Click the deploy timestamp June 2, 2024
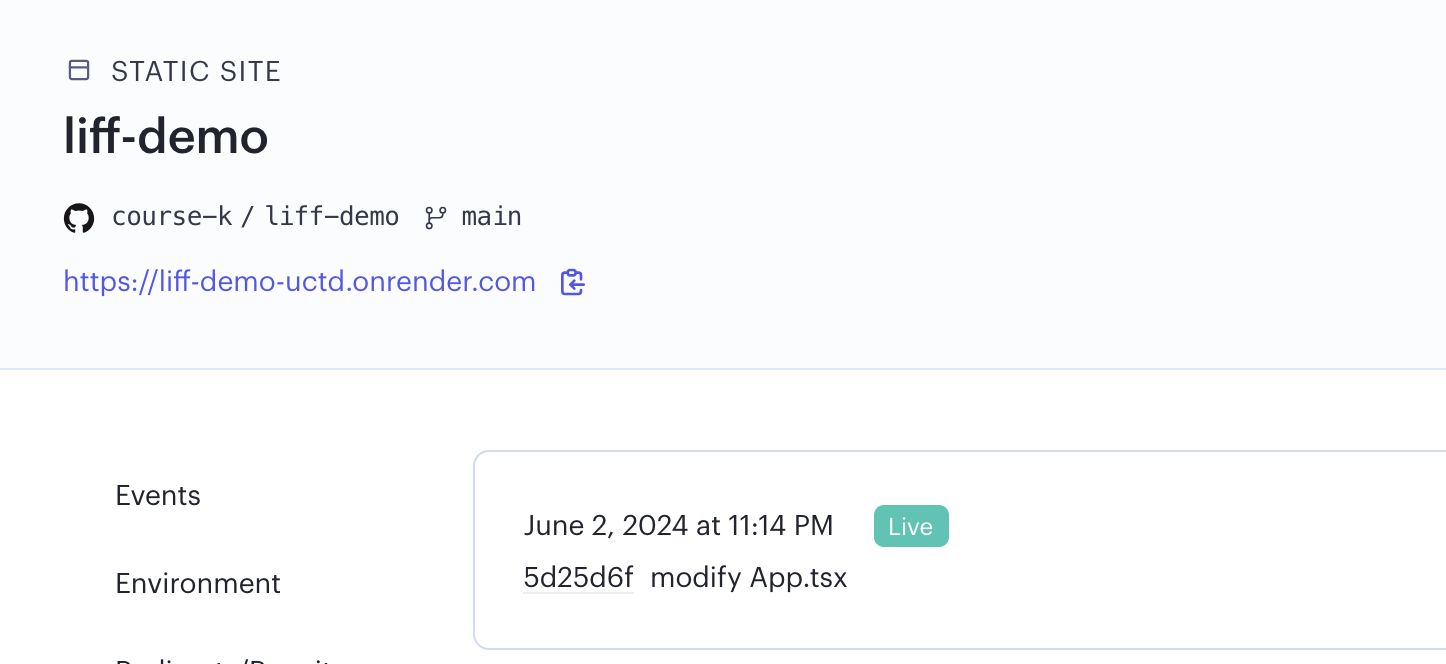Viewport: 1446px width, 664px height. 678,525
